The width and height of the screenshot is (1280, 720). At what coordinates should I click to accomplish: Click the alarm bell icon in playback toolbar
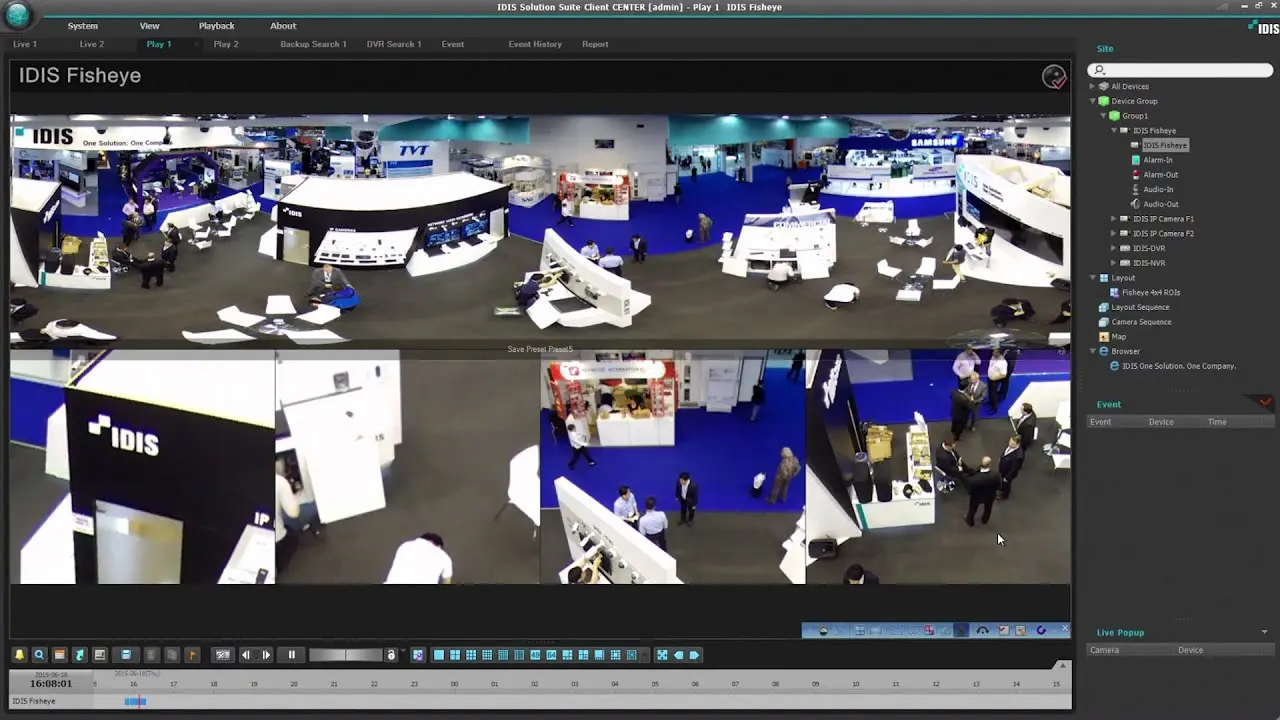click(x=19, y=655)
